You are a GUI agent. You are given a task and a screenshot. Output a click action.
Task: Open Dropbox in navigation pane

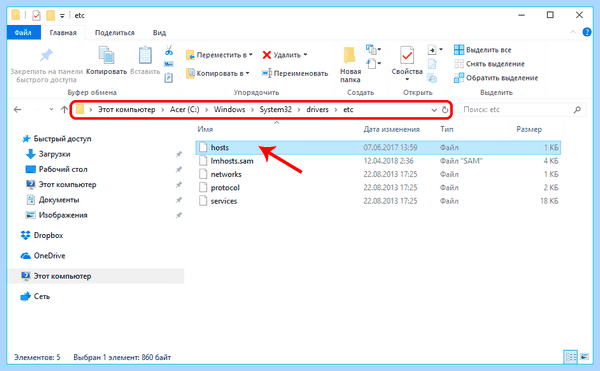[x=42, y=236]
